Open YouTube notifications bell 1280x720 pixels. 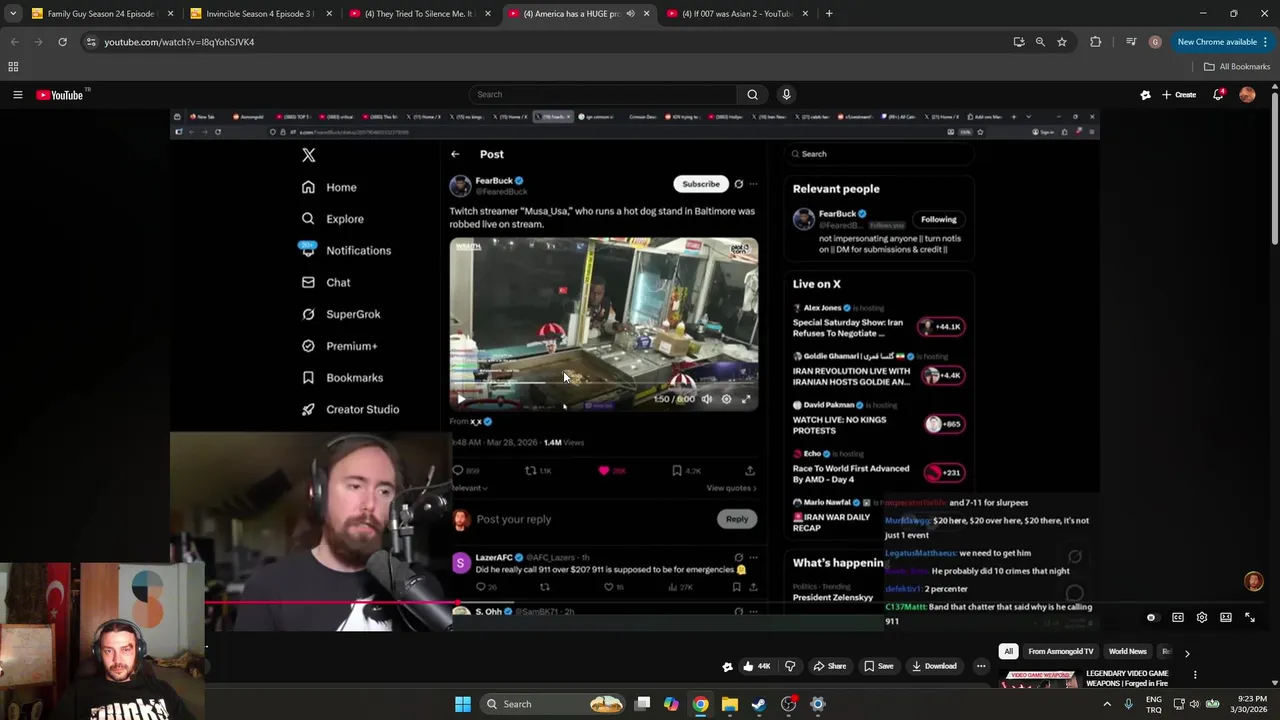click(x=1218, y=95)
